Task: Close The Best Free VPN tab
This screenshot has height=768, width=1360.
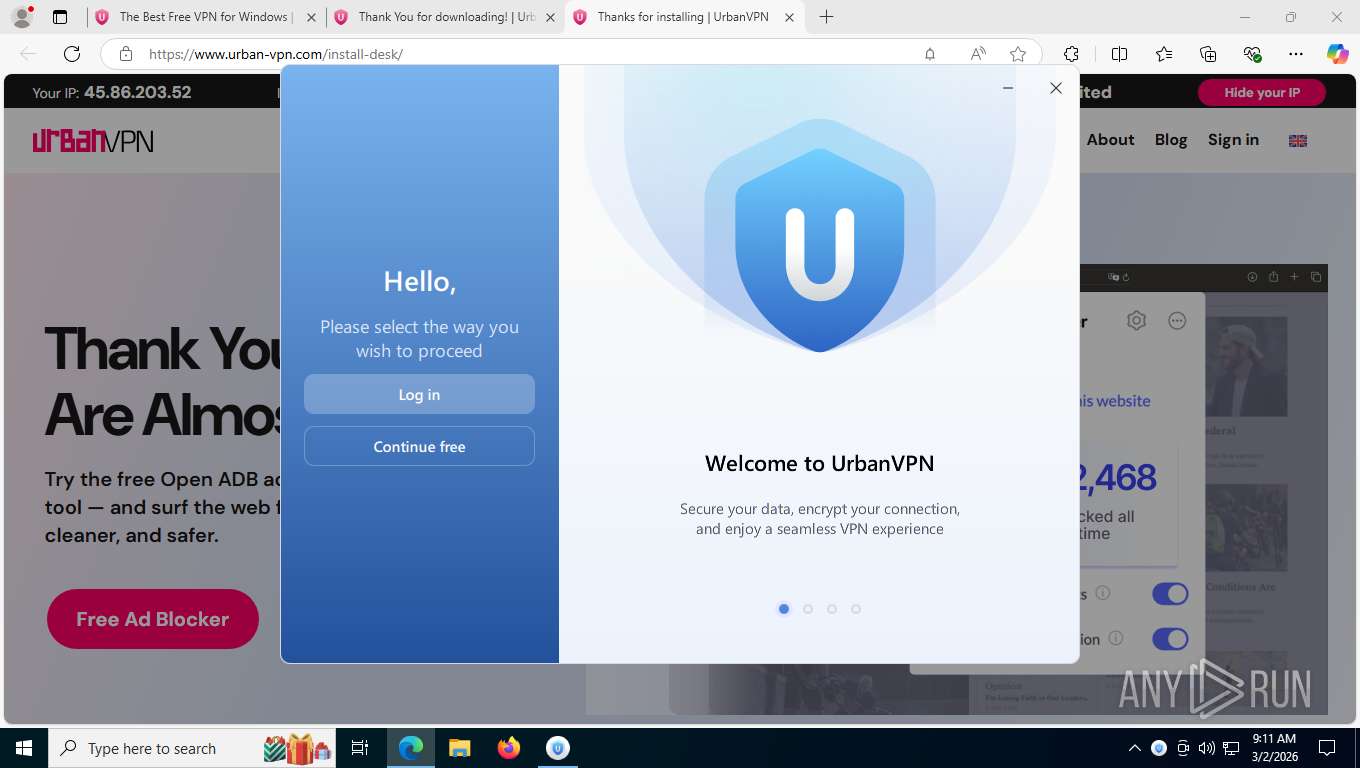Action: (311, 17)
